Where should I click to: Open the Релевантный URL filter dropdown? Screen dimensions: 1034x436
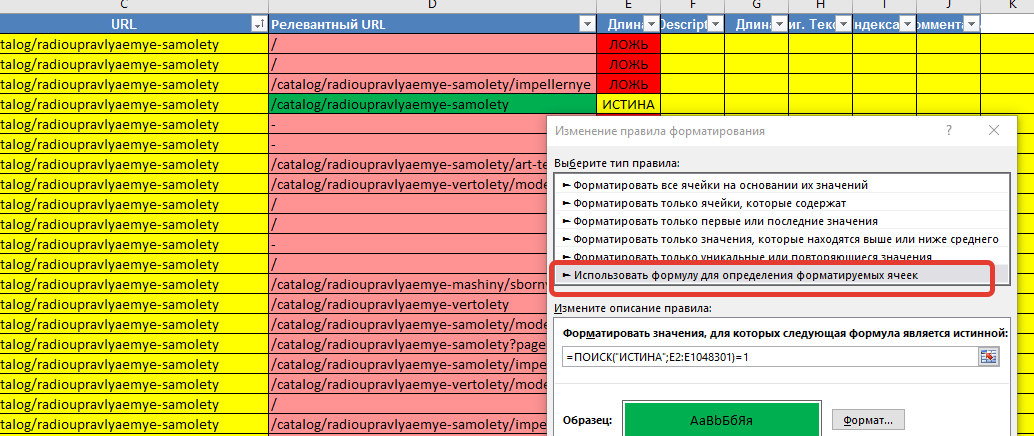tap(586, 24)
